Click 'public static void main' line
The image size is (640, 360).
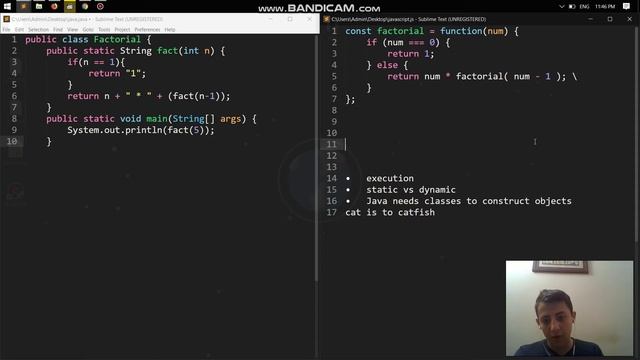[151, 119]
